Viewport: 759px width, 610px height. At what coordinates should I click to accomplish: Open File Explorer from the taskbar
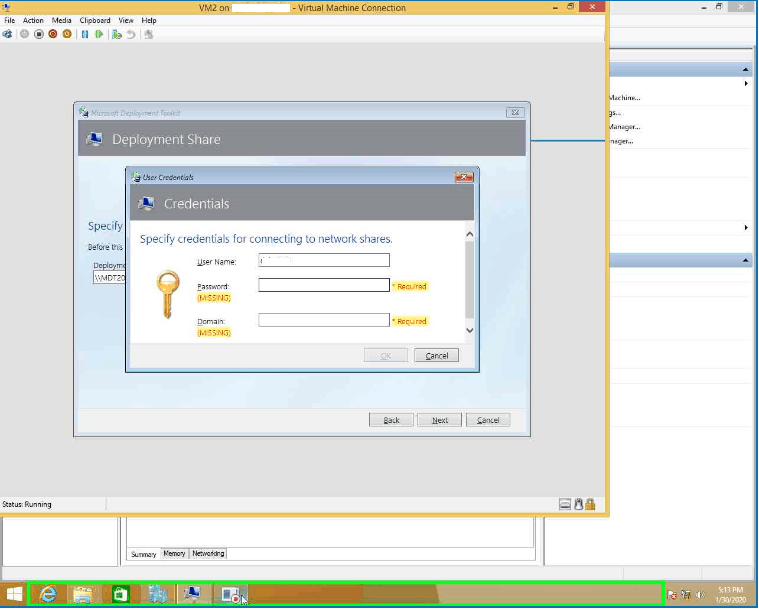click(83, 594)
